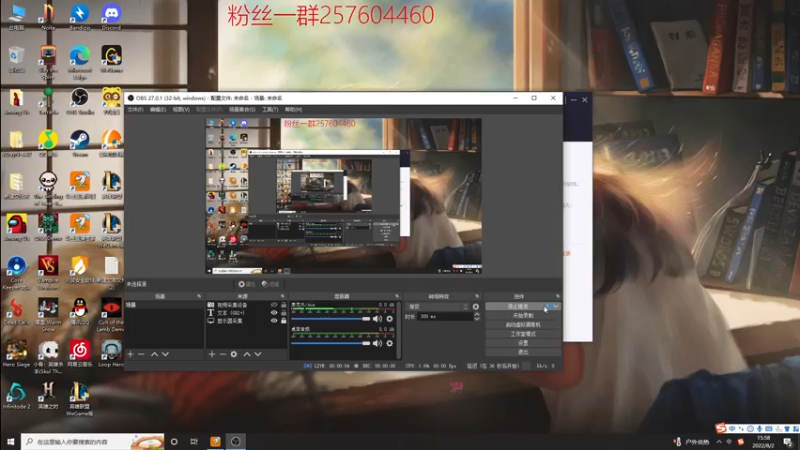Open the View menu in OBS
This screenshot has height=450, width=800.
[181, 110]
